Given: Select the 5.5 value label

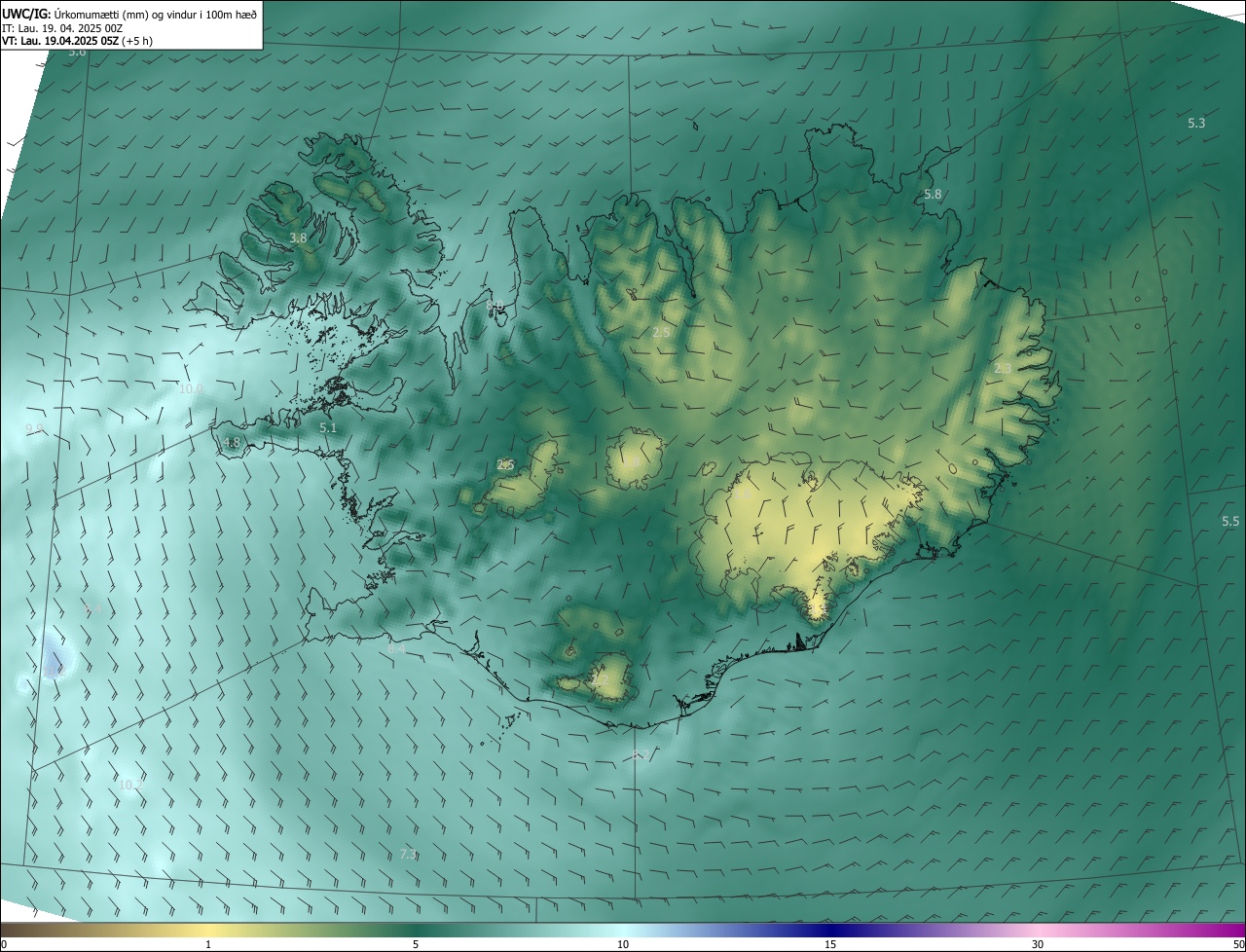Looking at the screenshot, I should pyautogui.click(x=1230, y=522).
